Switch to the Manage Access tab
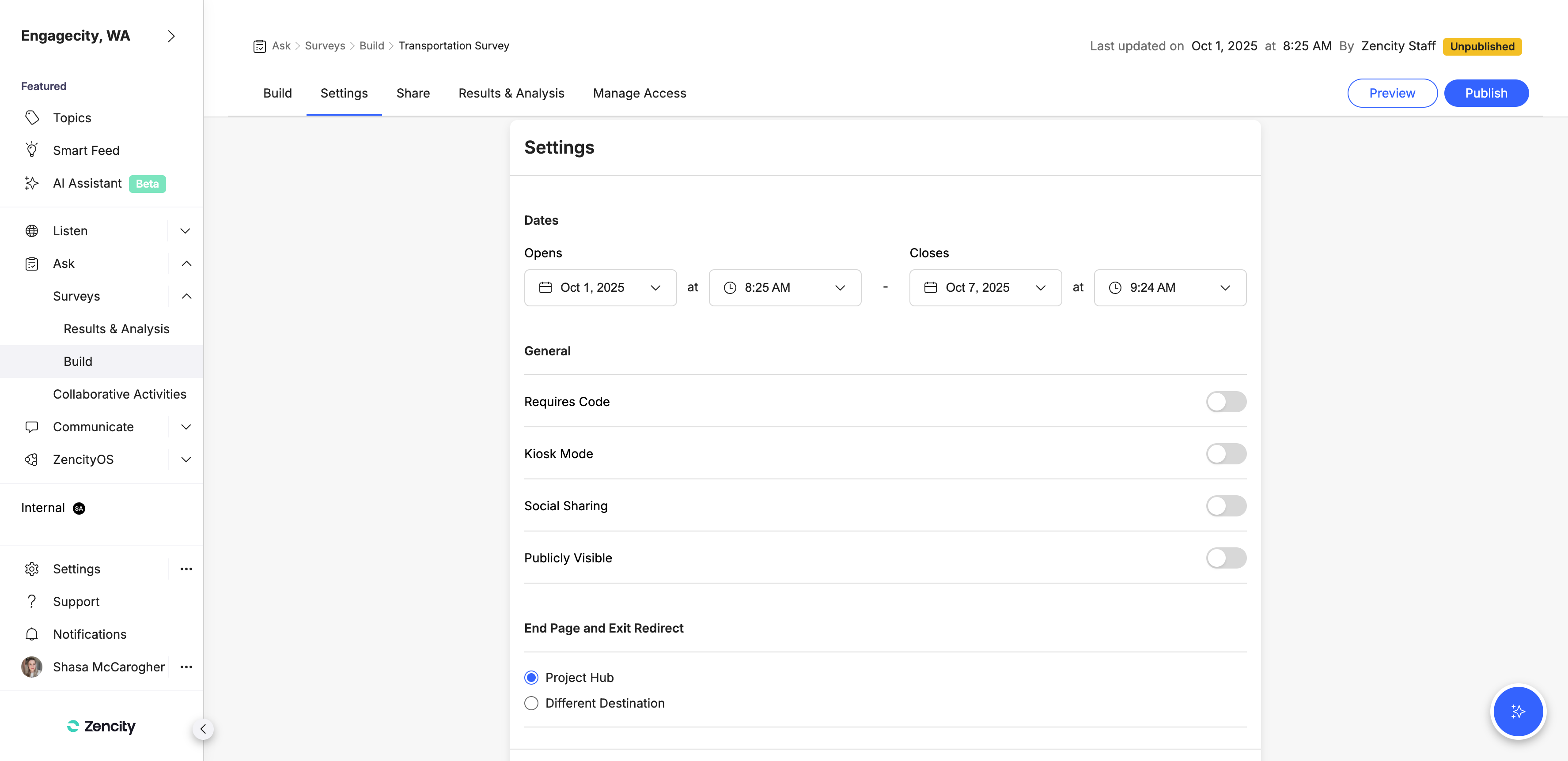This screenshot has height=761, width=1568. pos(639,93)
